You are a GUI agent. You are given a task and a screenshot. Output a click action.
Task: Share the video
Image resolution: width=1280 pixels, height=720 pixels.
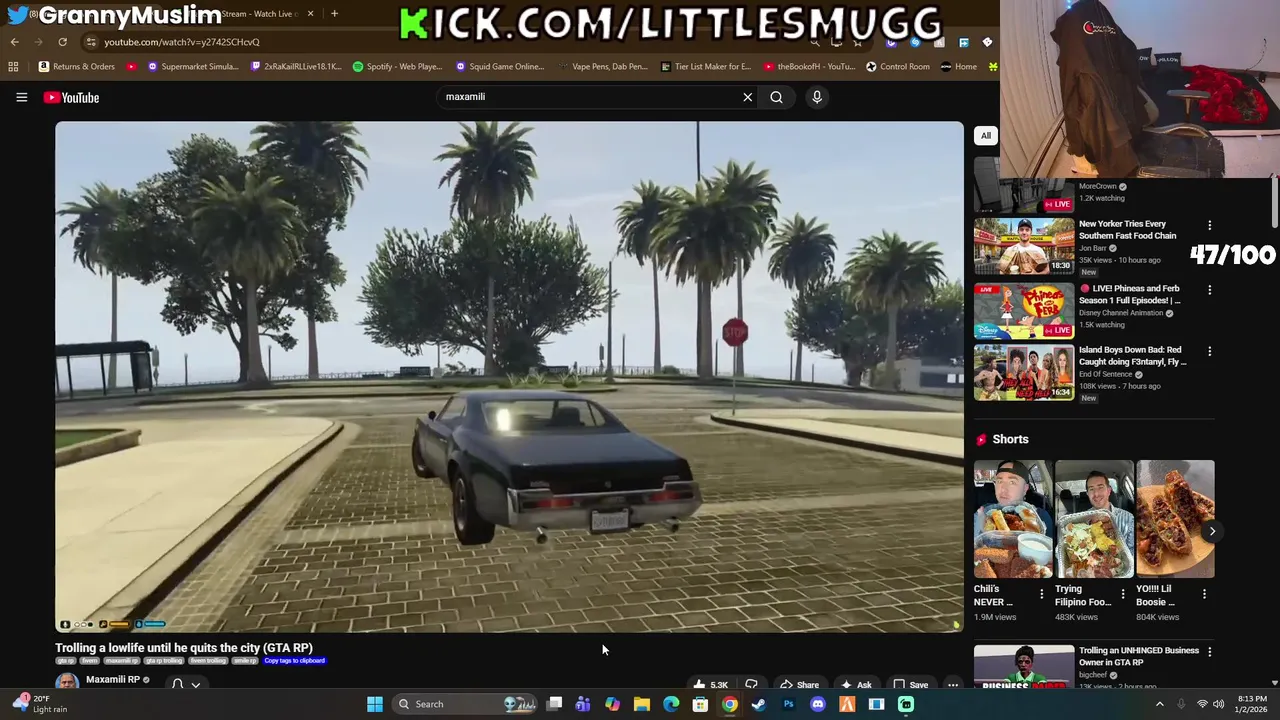point(799,685)
